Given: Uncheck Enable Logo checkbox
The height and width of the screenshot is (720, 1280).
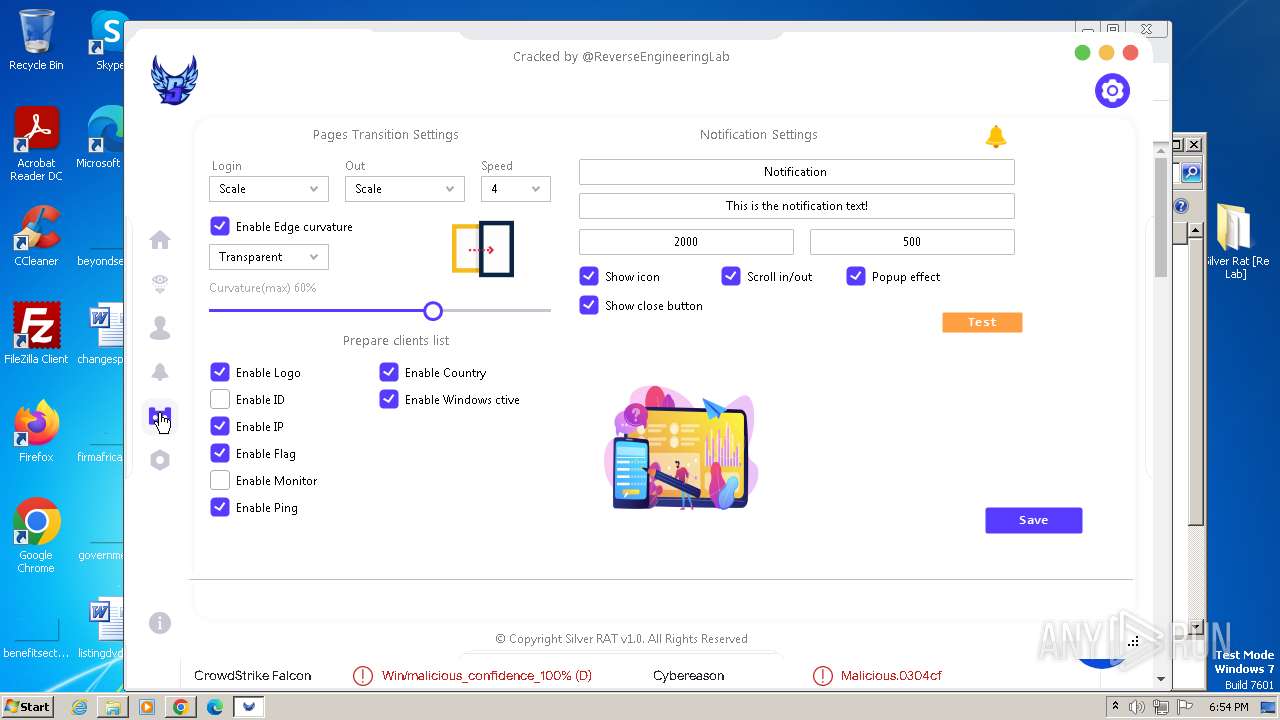Looking at the screenshot, I should 220,372.
